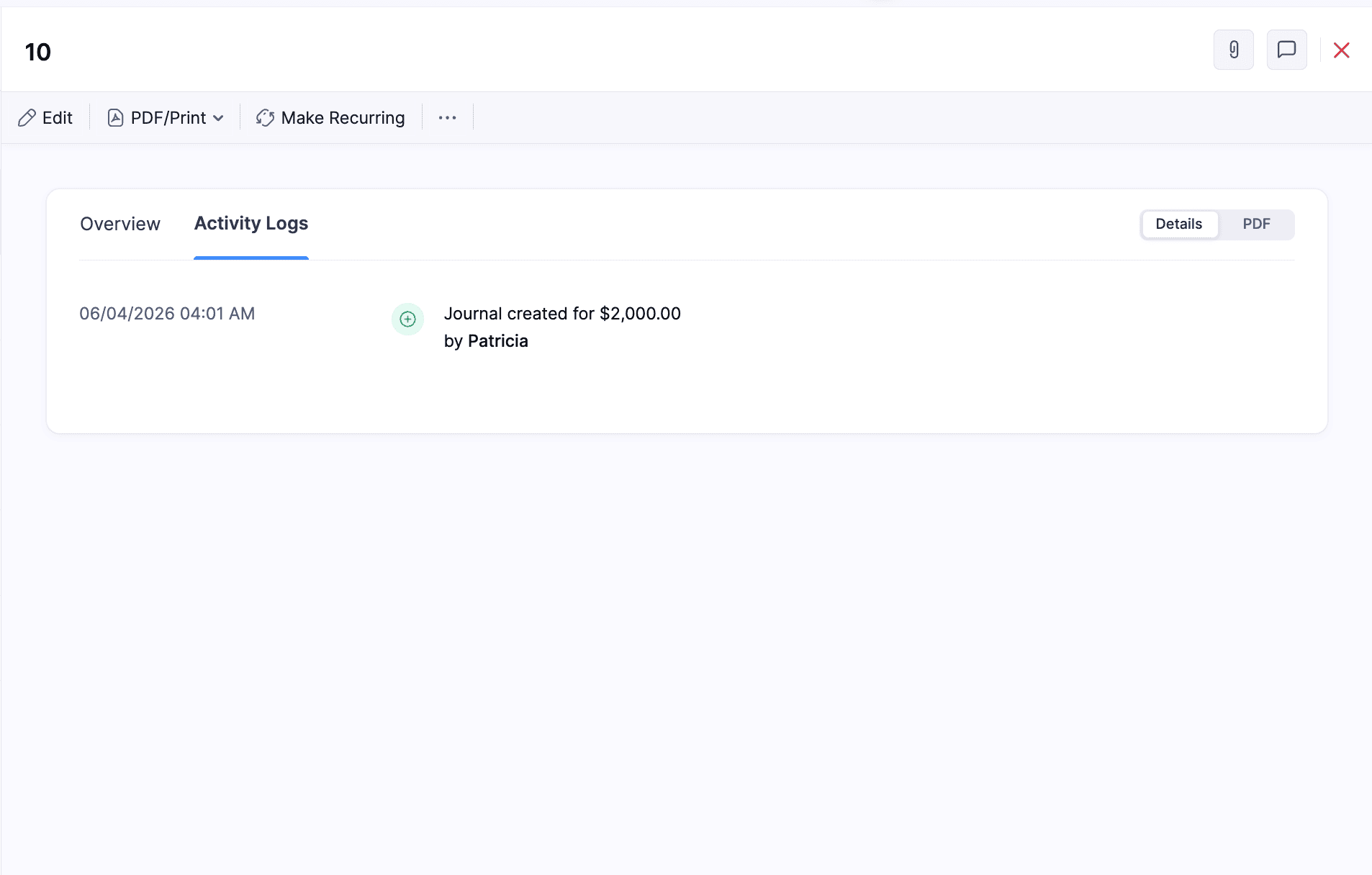
Task: Open the comments speech bubble icon
Action: [1287, 50]
